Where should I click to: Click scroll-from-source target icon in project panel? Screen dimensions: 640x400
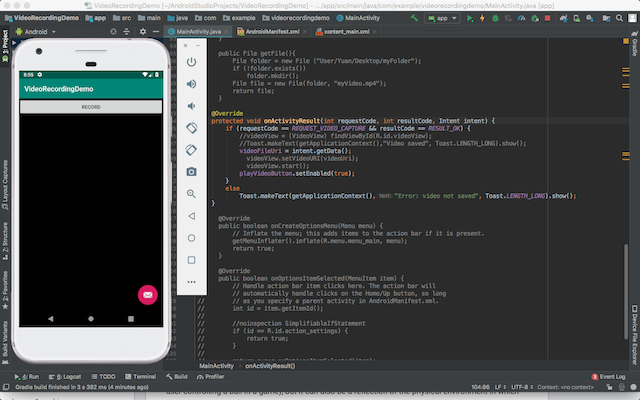coord(113,32)
